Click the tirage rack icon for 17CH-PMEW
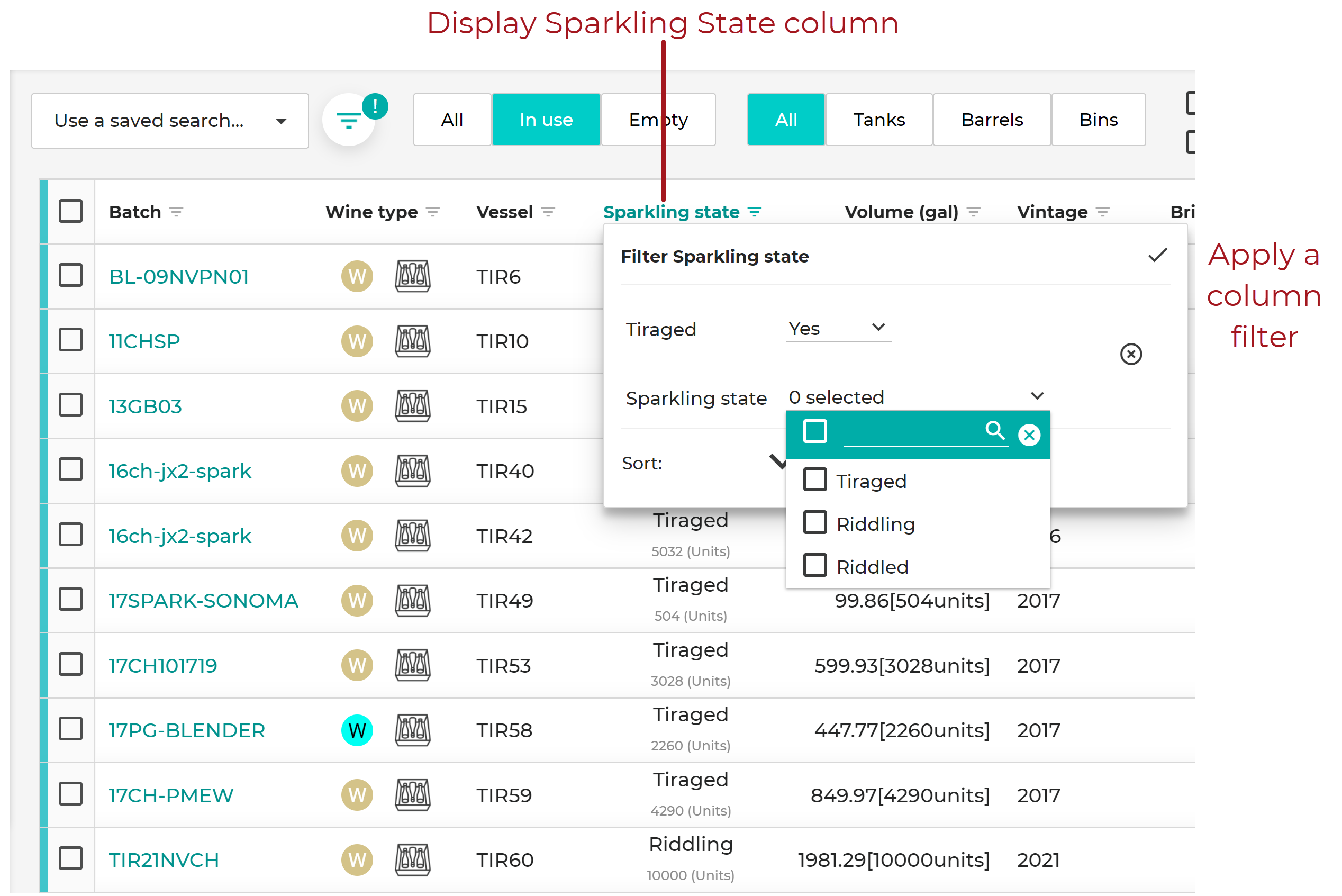The height and width of the screenshot is (896, 1342). pyautogui.click(x=412, y=795)
